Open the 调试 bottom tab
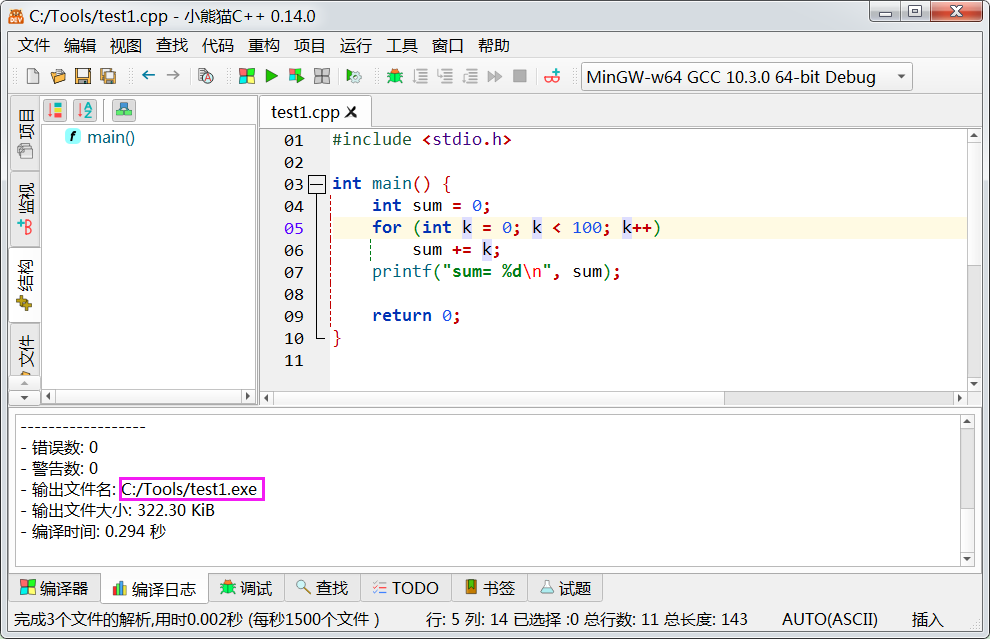 pyautogui.click(x=246, y=588)
